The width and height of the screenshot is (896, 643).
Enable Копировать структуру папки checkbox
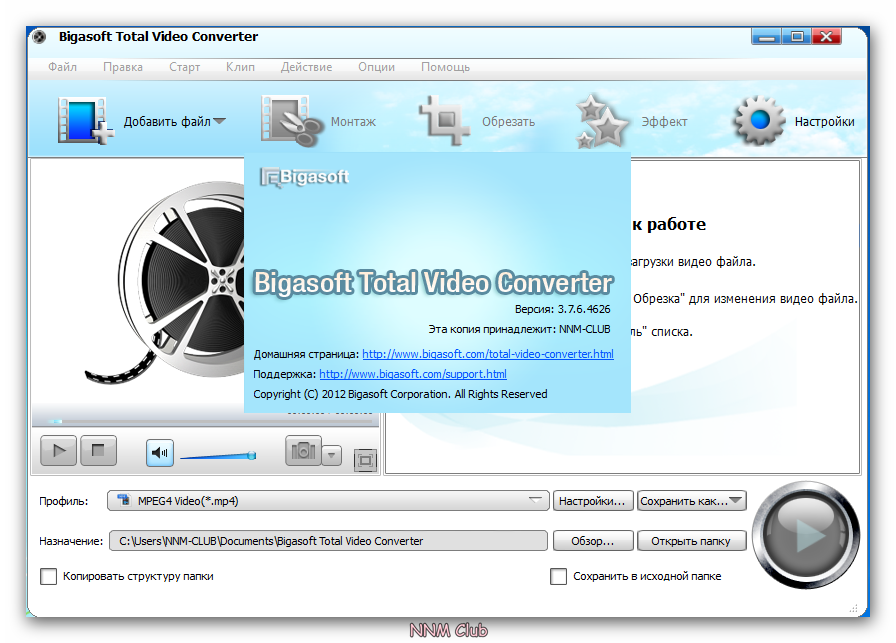coord(49,576)
